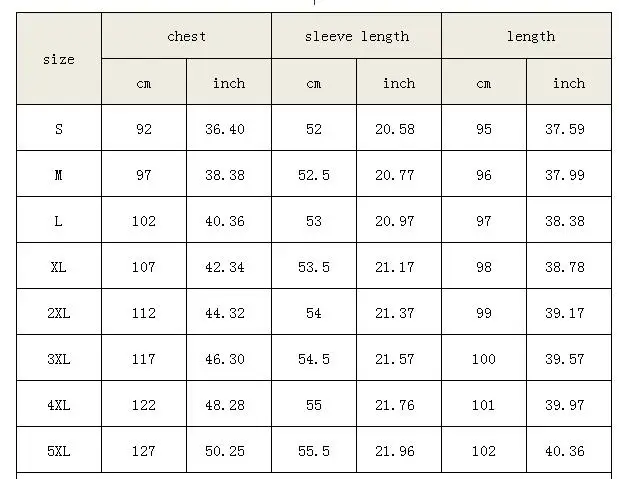The width and height of the screenshot is (619, 479).
Task: Click the 5XL size row label
Action: click(59, 450)
